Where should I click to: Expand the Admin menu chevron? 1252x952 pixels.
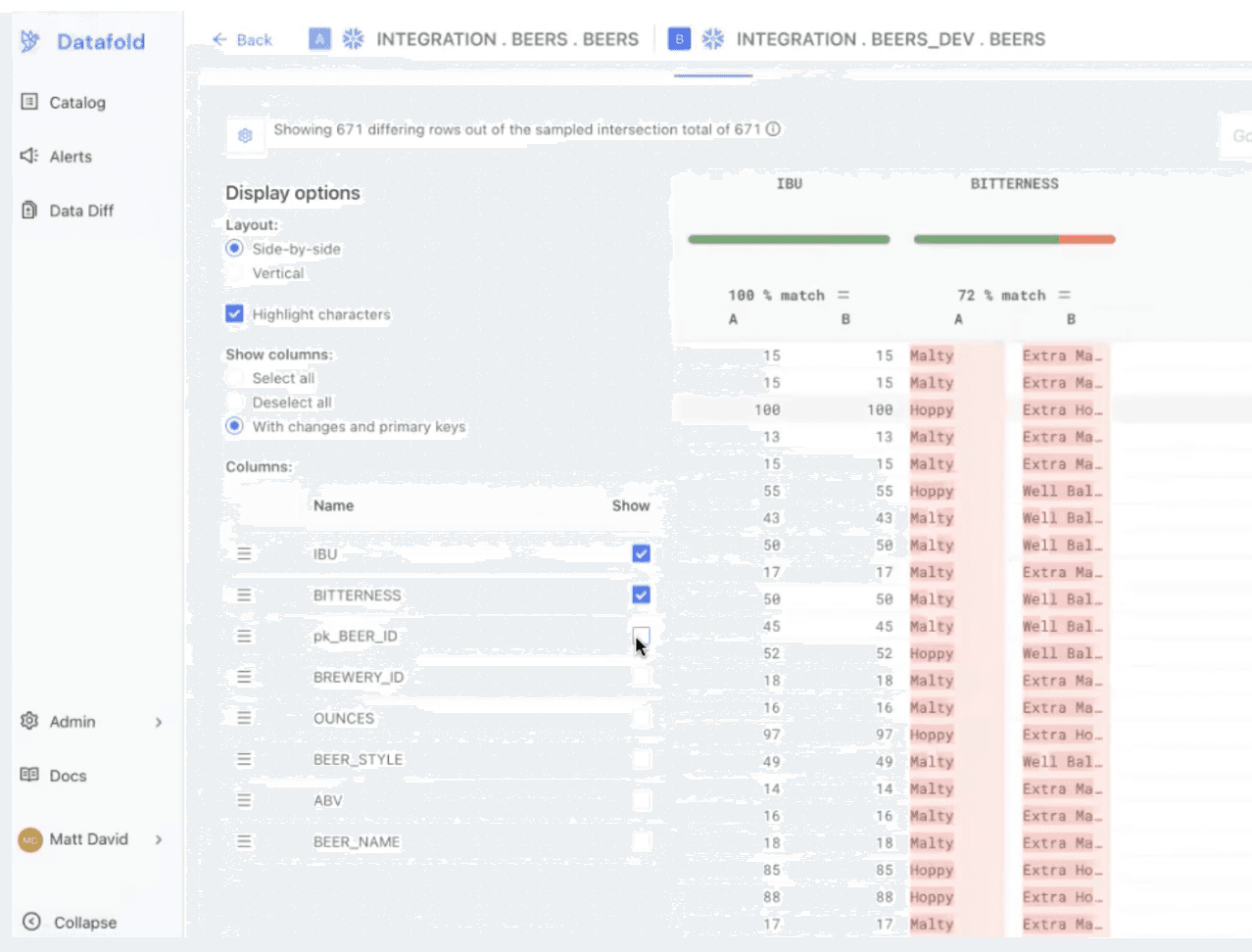pos(158,722)
